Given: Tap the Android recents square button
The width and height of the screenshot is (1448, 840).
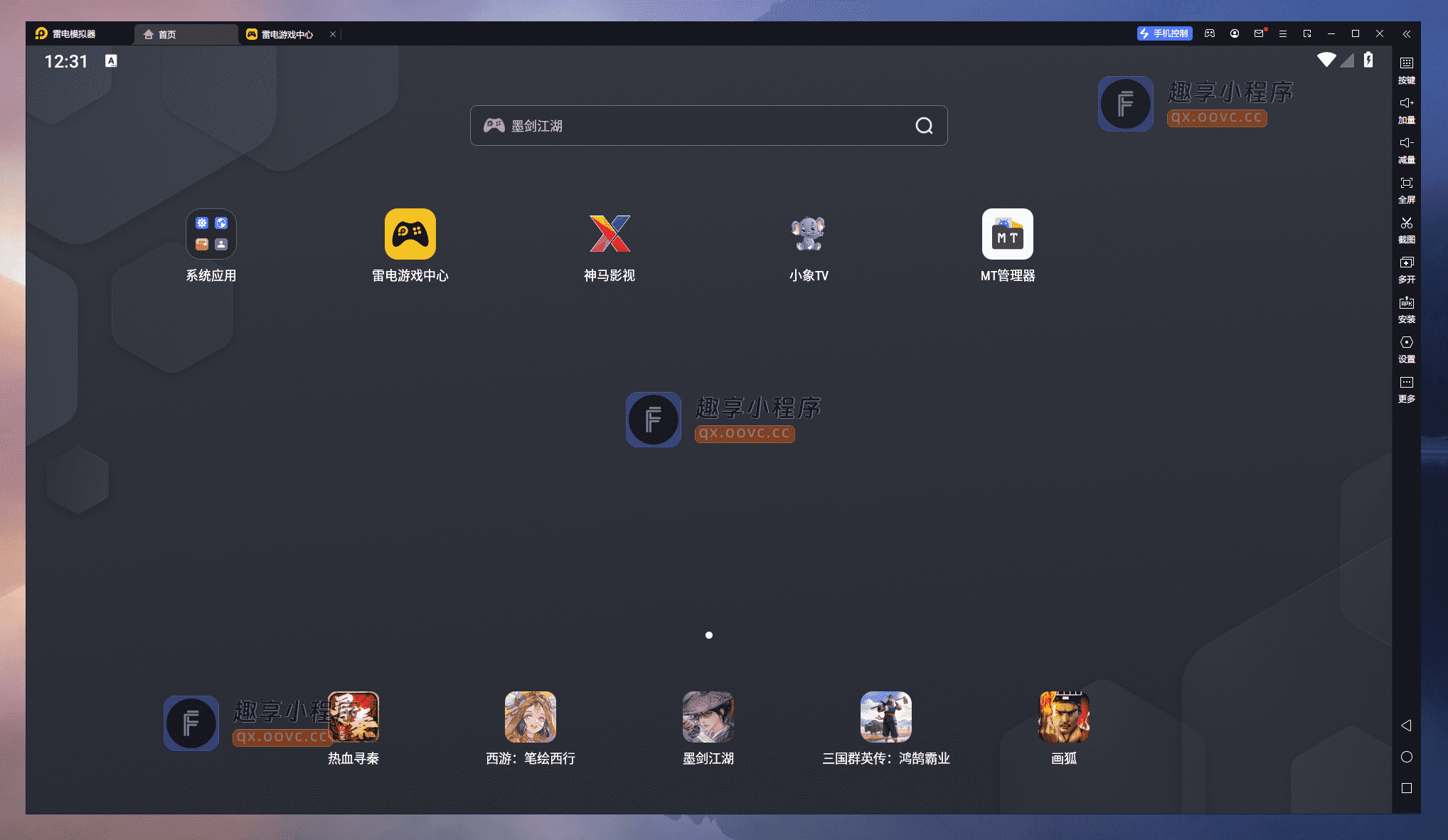Looking at the screenshot, I should 1407,788.
